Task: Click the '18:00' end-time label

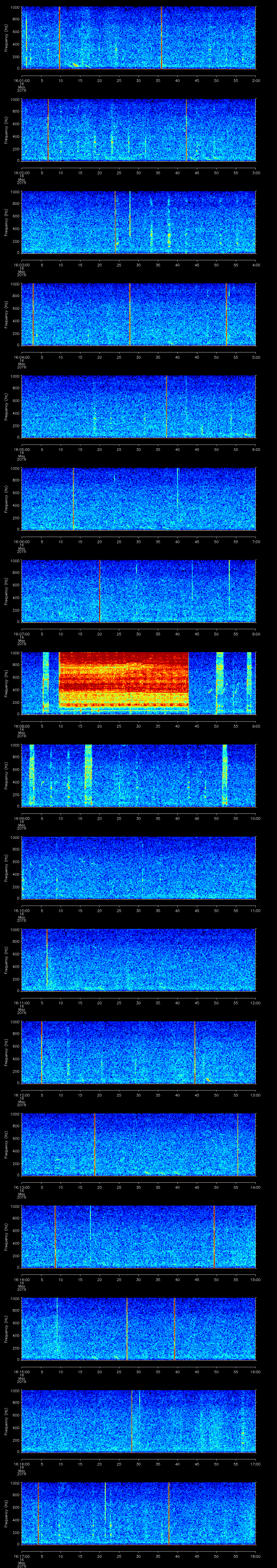Action: coord(255,1556)
